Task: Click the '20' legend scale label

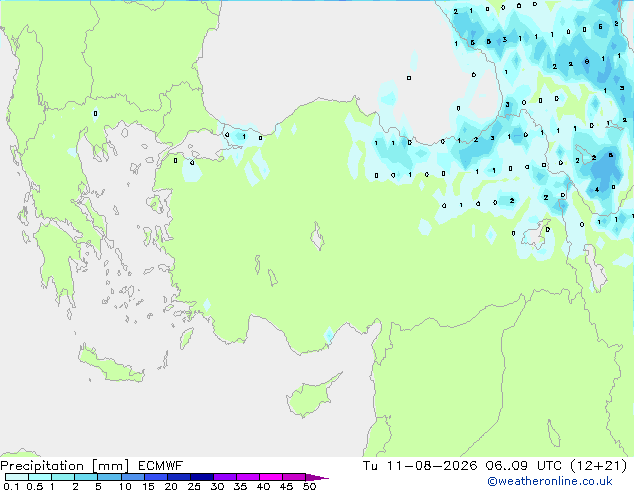Action: point(171,486)
